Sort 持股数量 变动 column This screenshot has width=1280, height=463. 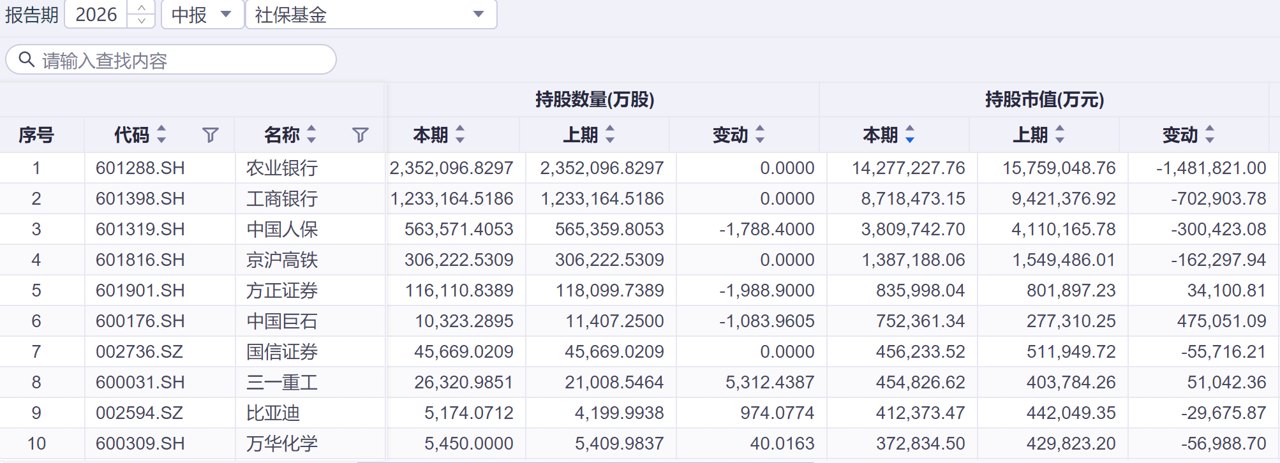point(760,135)
